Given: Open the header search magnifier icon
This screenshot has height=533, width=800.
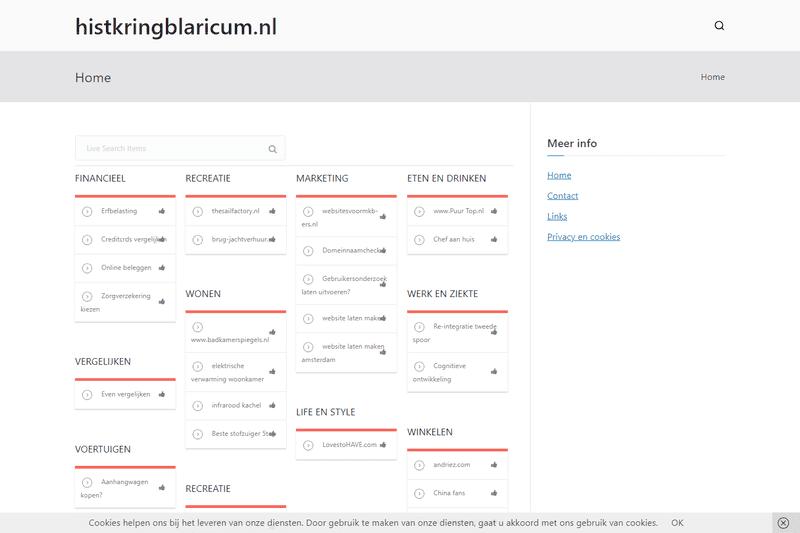Looking at the screenshot, I should pos(719,26).
